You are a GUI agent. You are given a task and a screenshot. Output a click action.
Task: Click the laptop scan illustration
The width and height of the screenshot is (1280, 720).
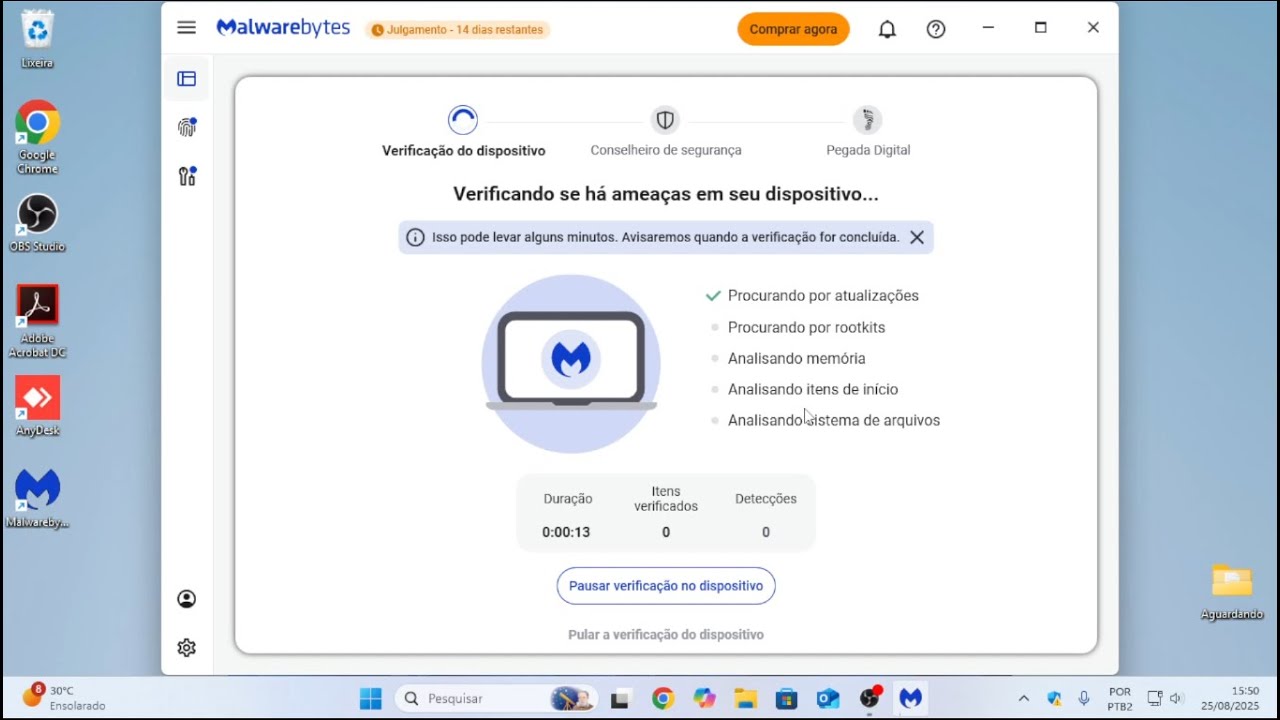(x=571, y=364)
